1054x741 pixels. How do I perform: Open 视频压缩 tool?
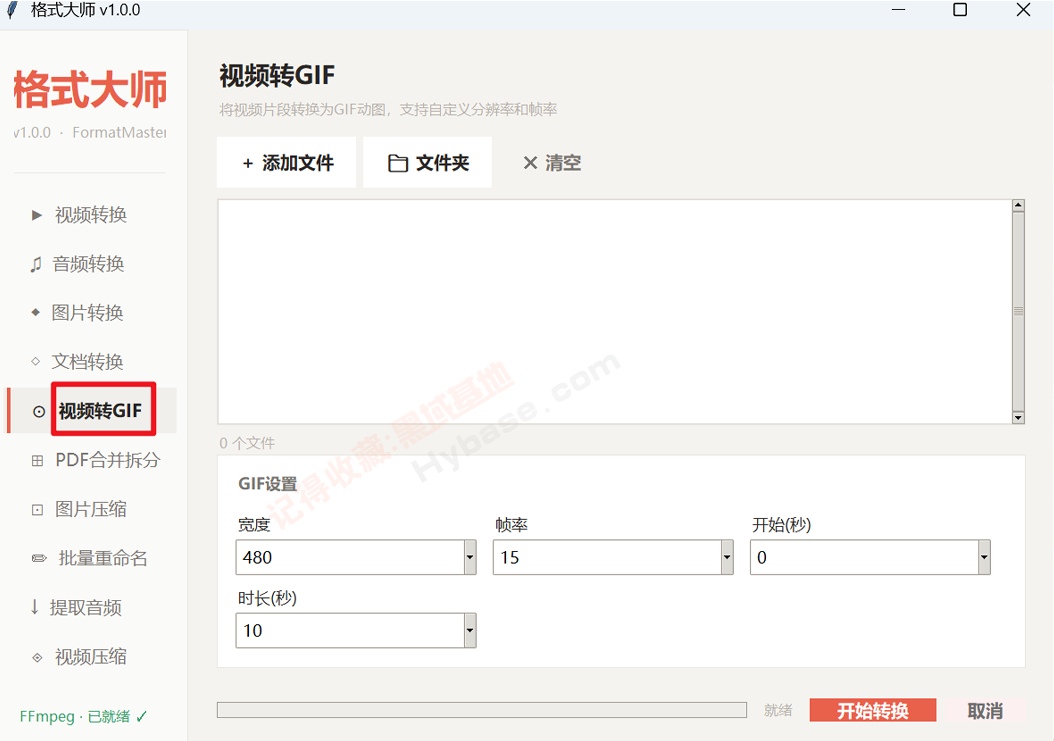click(x=91, y=657)
